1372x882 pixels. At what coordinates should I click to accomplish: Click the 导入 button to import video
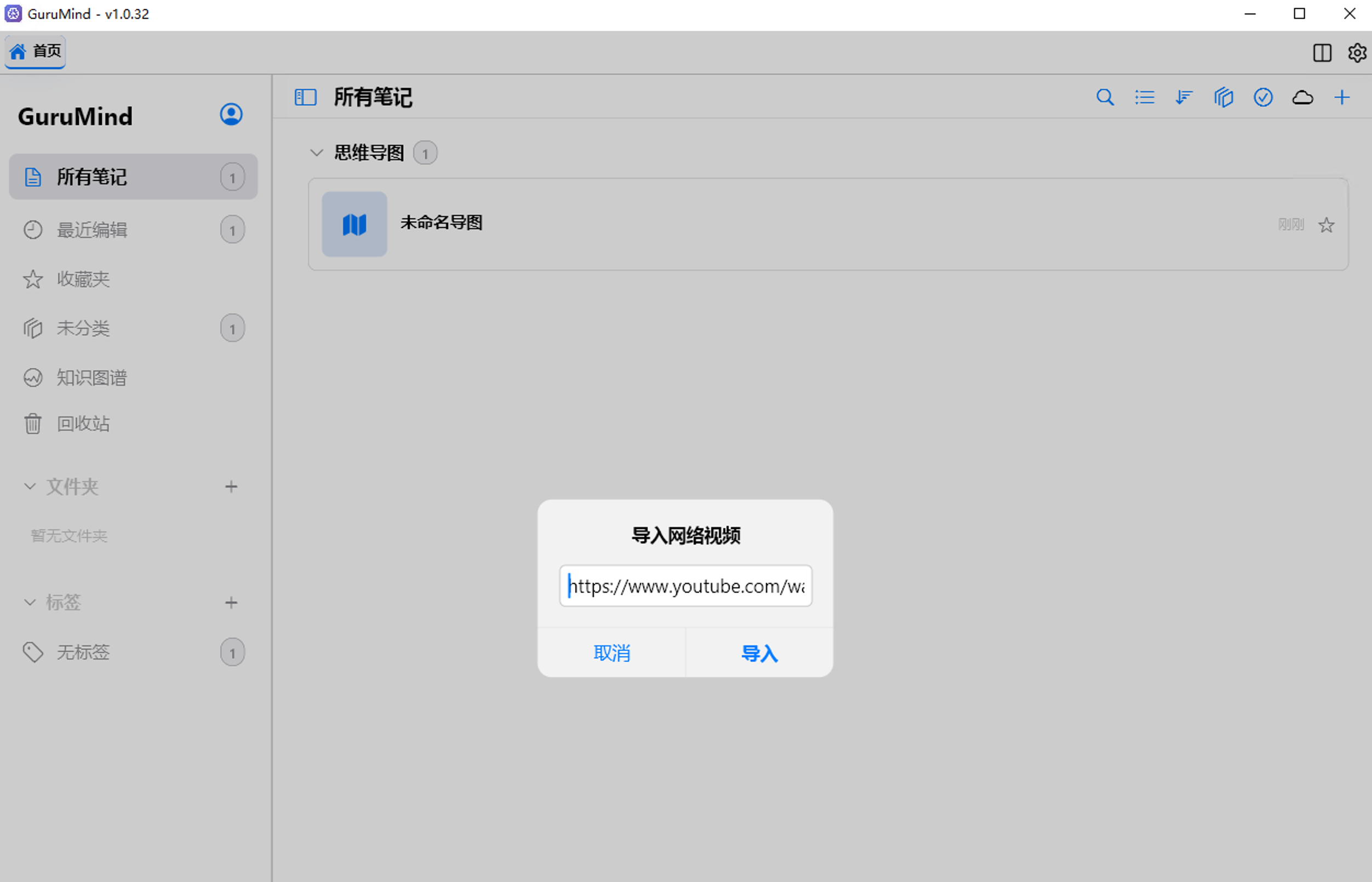(x=759, y=652)
